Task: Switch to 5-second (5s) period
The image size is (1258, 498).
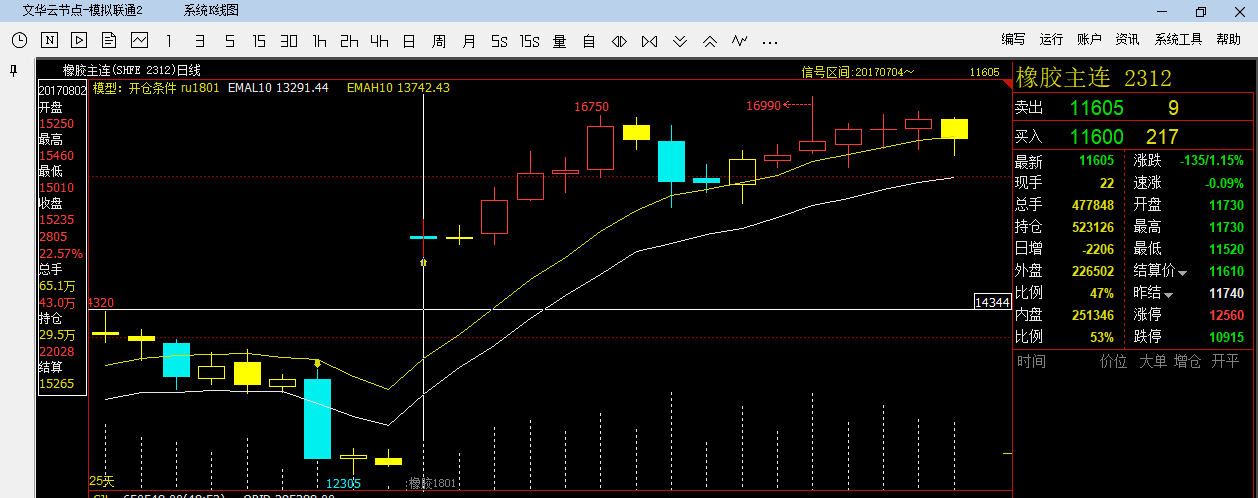Action: (x=499, y=41)
